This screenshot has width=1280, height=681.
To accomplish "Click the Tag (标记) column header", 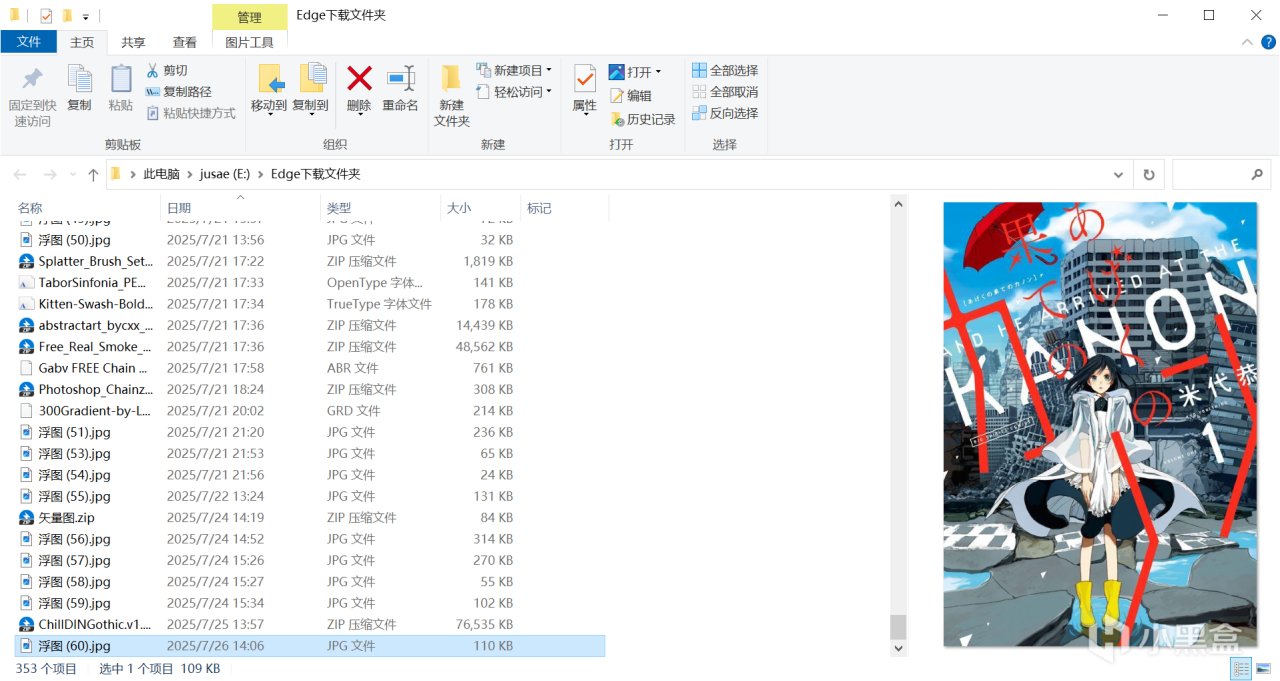I will coord(564,208).
